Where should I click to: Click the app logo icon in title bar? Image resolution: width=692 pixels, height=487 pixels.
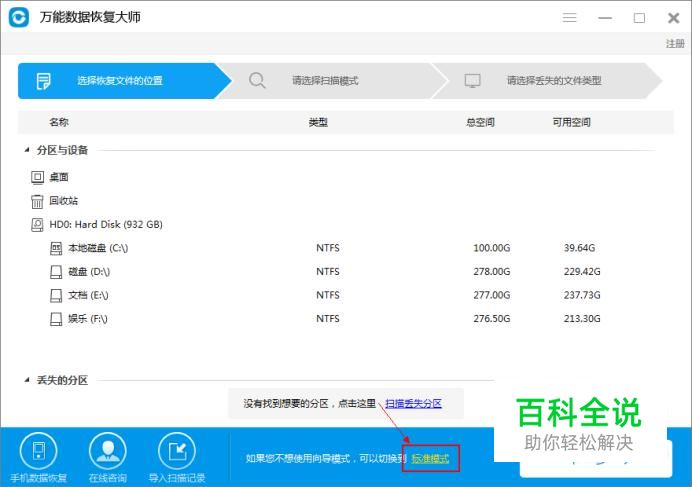19,17
